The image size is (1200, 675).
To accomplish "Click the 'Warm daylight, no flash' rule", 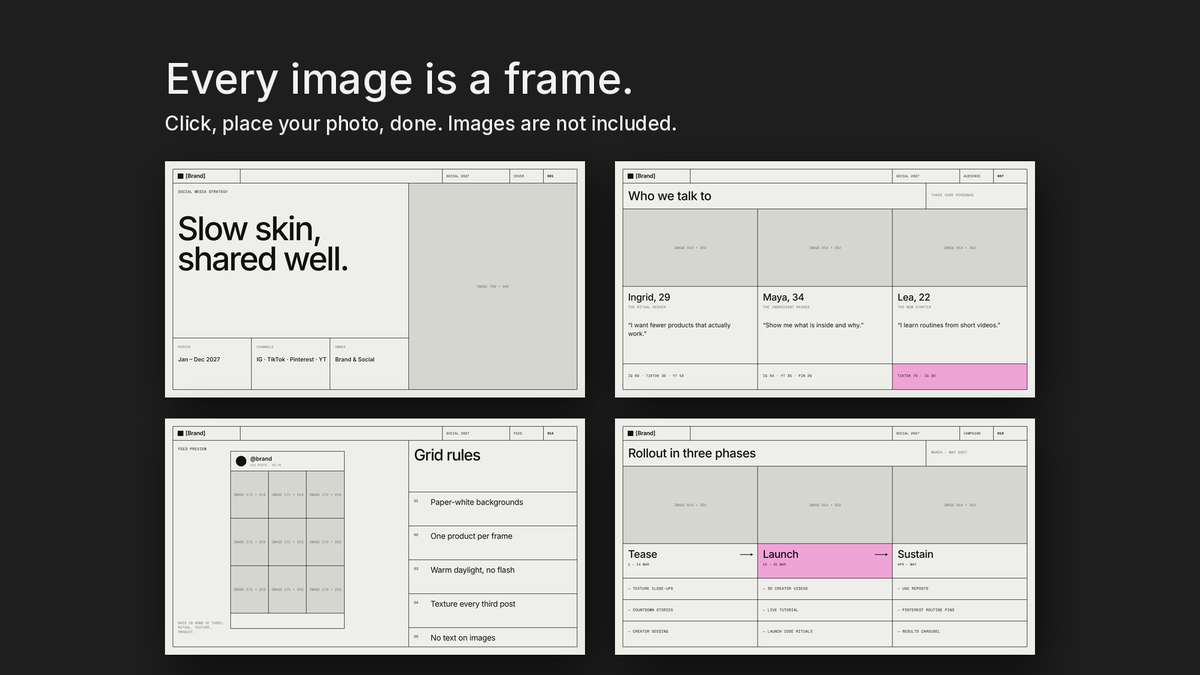I will 472,570.
